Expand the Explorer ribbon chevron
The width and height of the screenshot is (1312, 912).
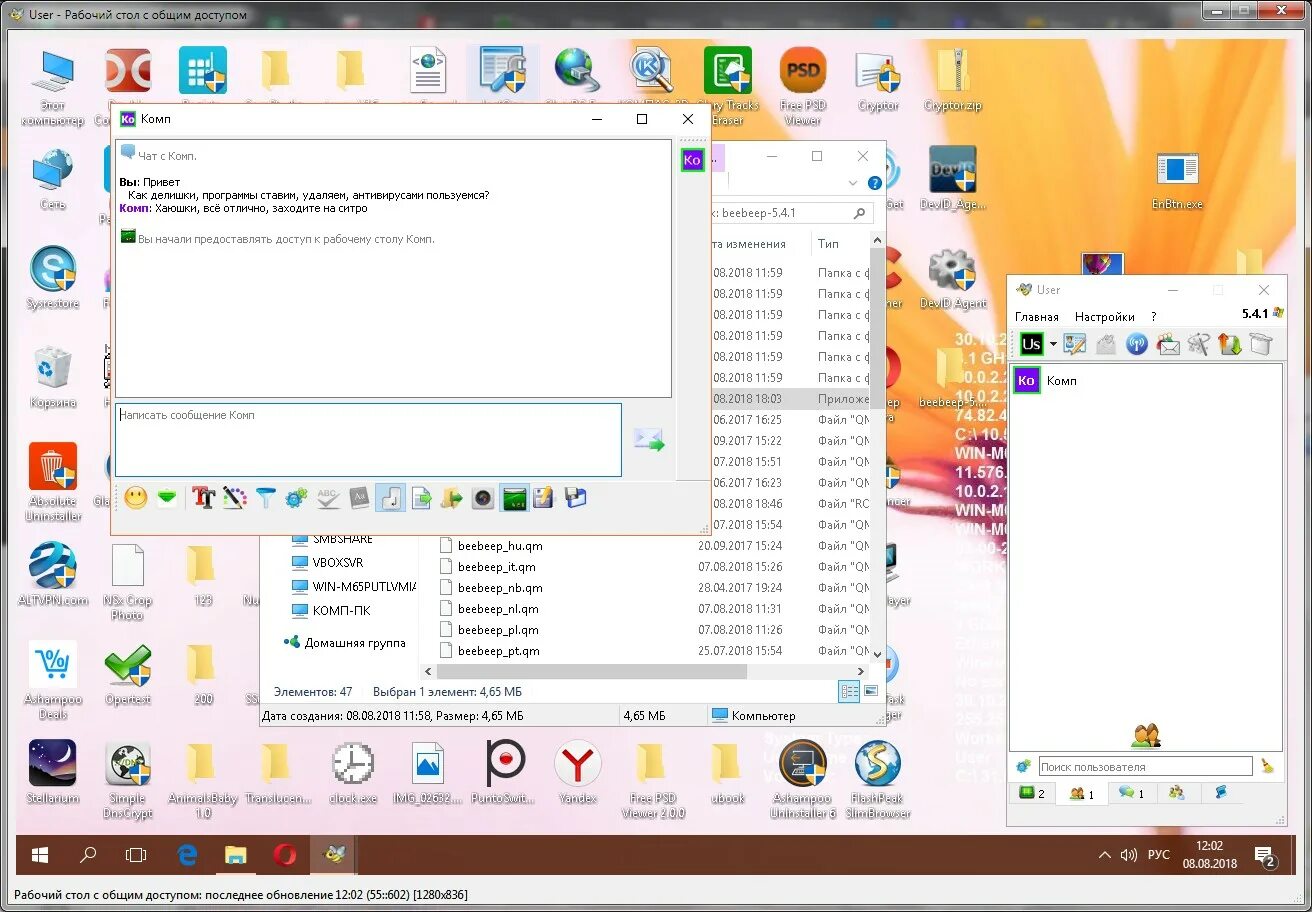coord(853,183)
